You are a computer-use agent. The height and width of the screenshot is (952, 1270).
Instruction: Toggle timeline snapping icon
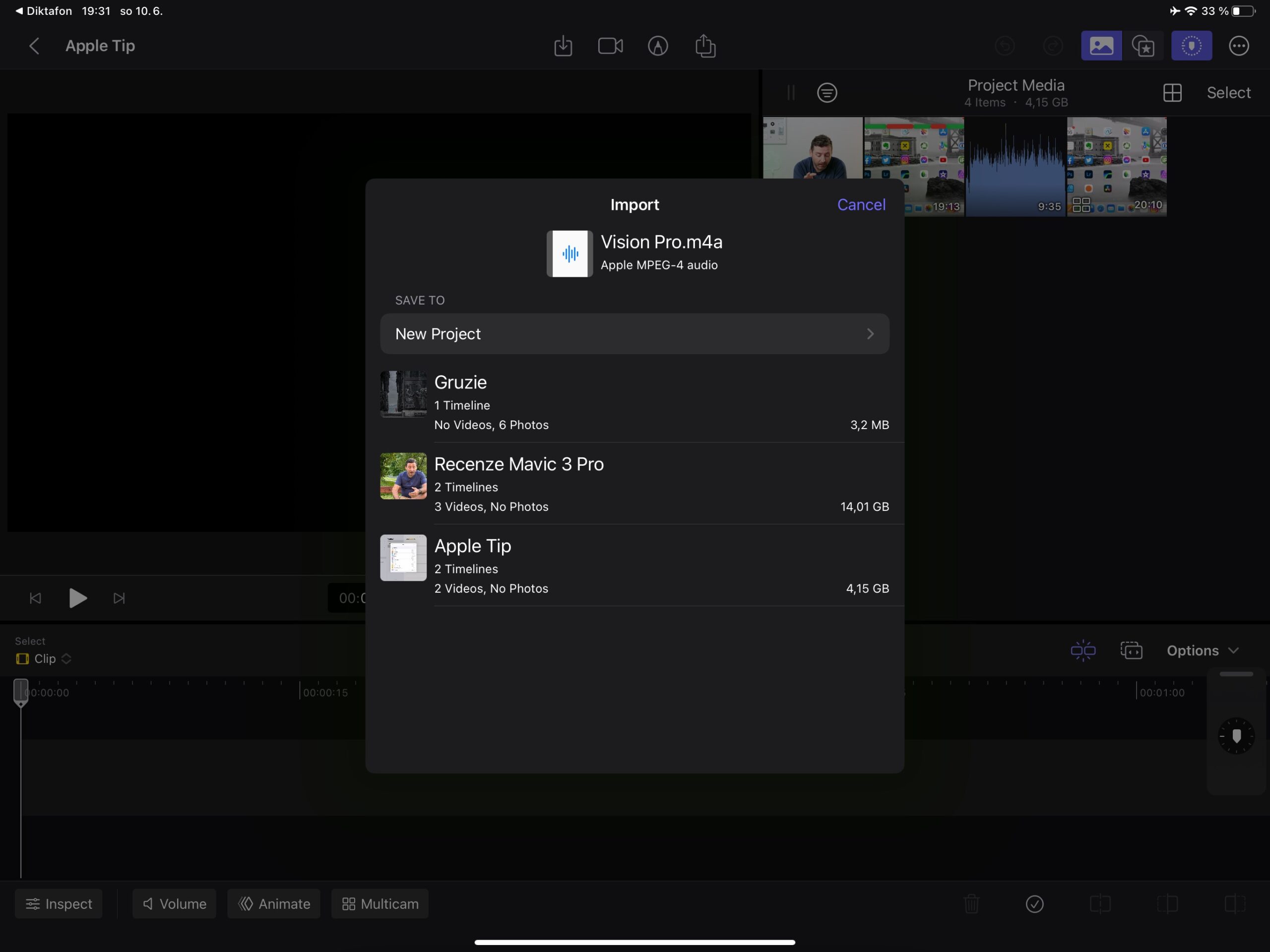pyautogui.click(x=1083, y=650)
